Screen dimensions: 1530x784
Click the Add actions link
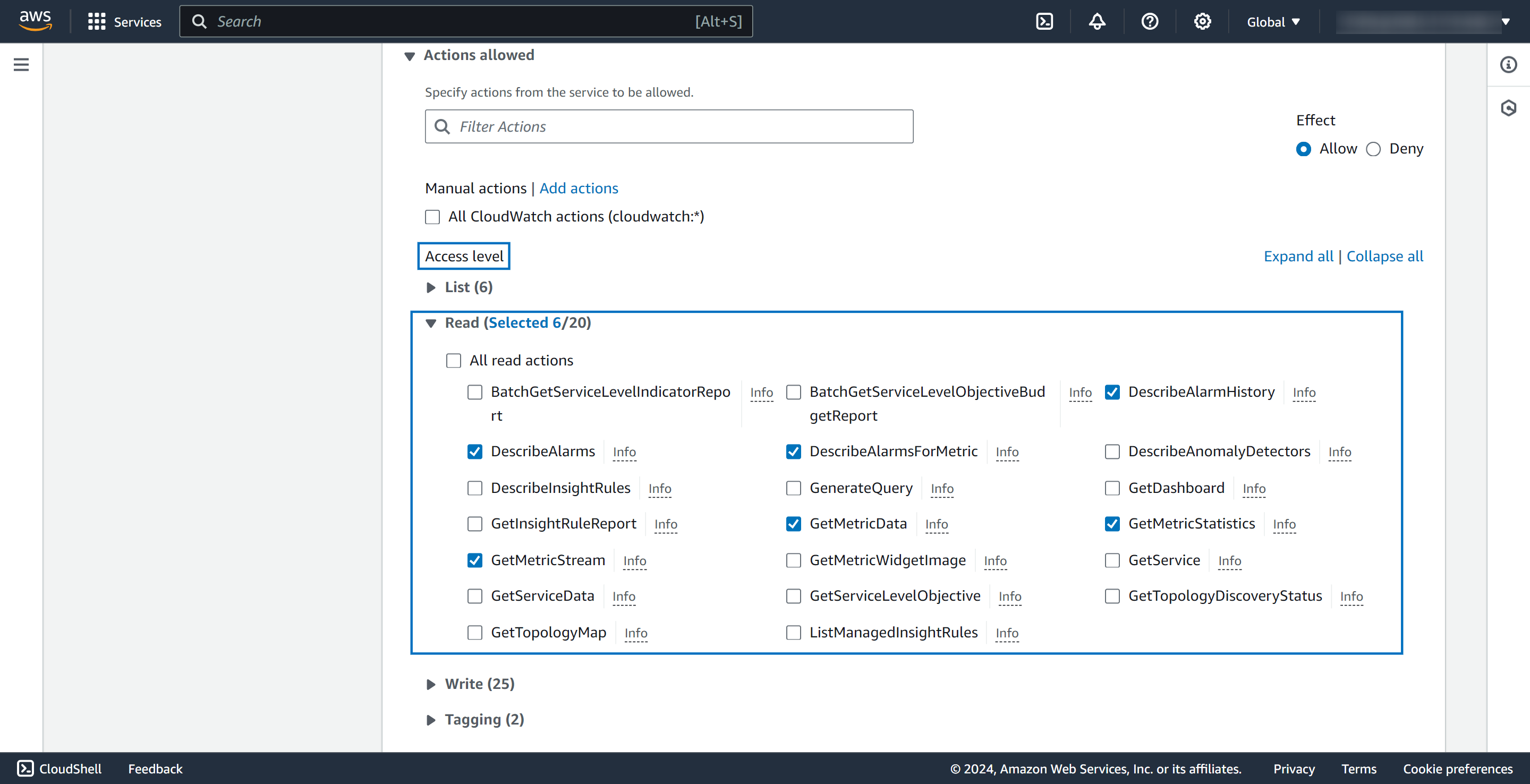pyautogui.click(x=578, y=188)
